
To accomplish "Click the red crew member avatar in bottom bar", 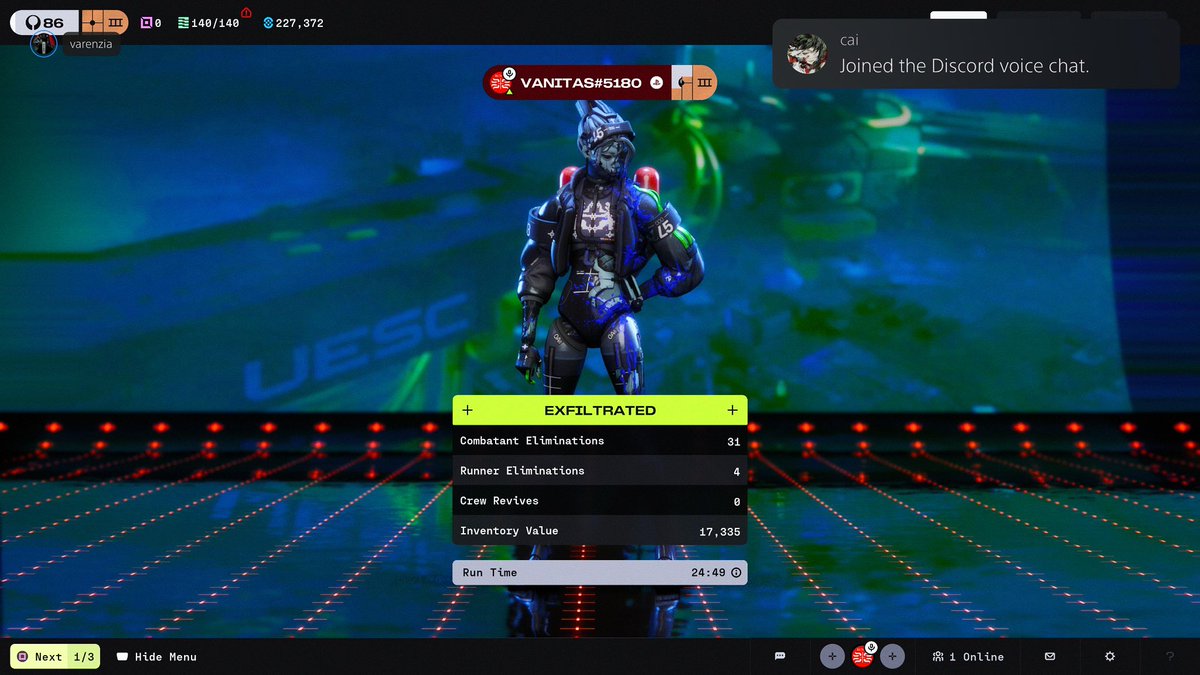I will point(862,657).
